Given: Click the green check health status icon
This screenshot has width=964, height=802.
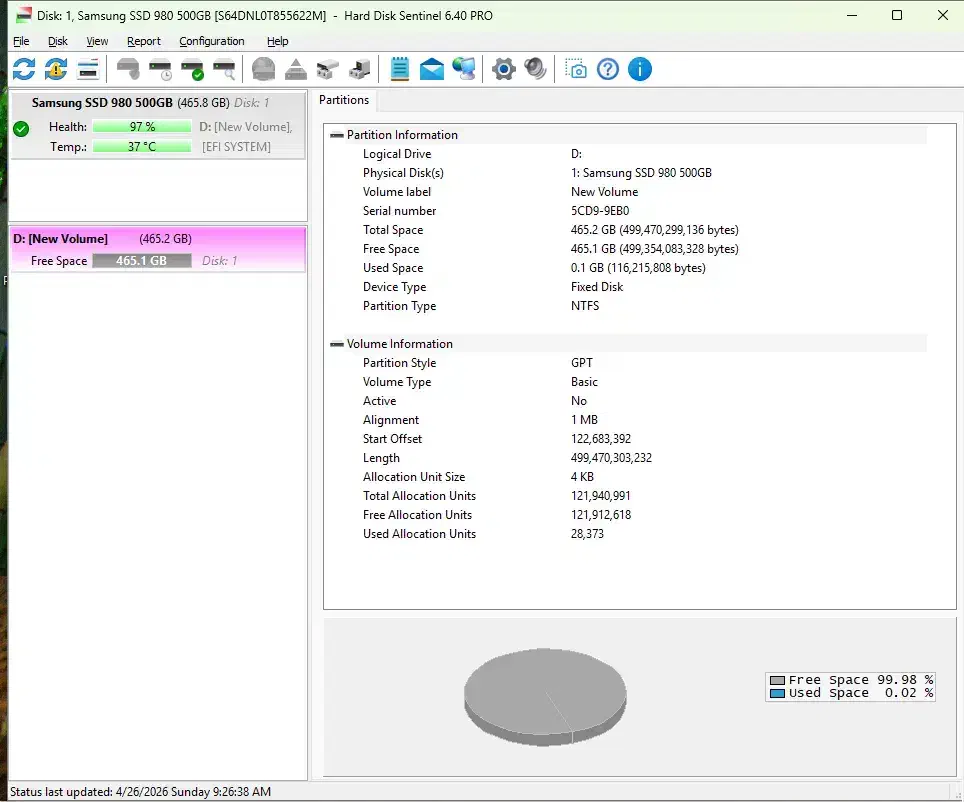Looking at the screenshot, I should point(21,129).
